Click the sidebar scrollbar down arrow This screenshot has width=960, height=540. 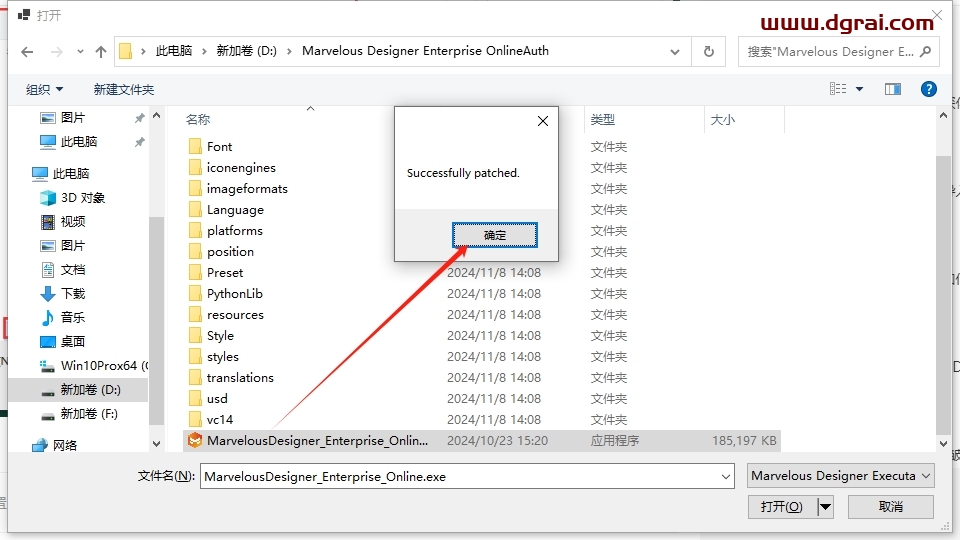(156, 444)
